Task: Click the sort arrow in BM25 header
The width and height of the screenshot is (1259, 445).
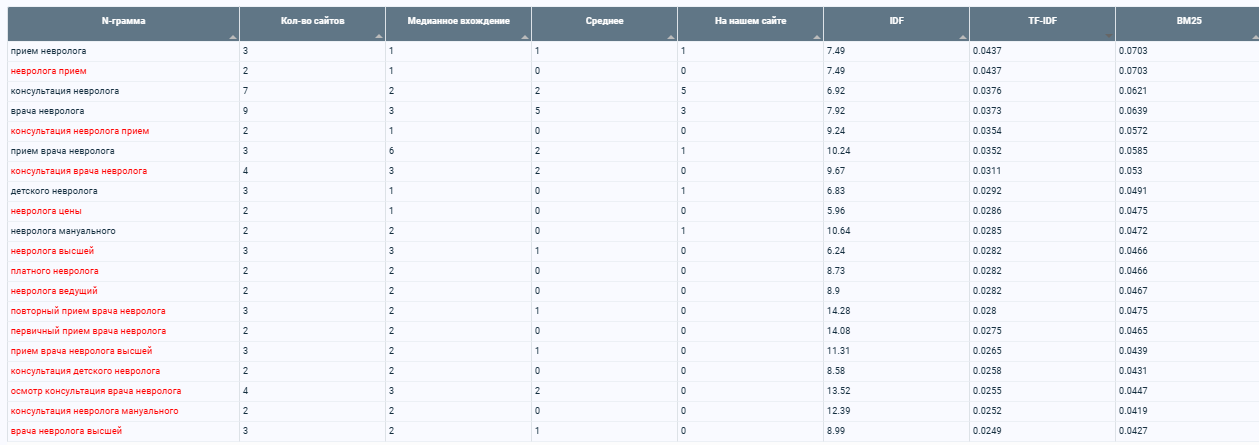Action: click(x=1254, y=35)
